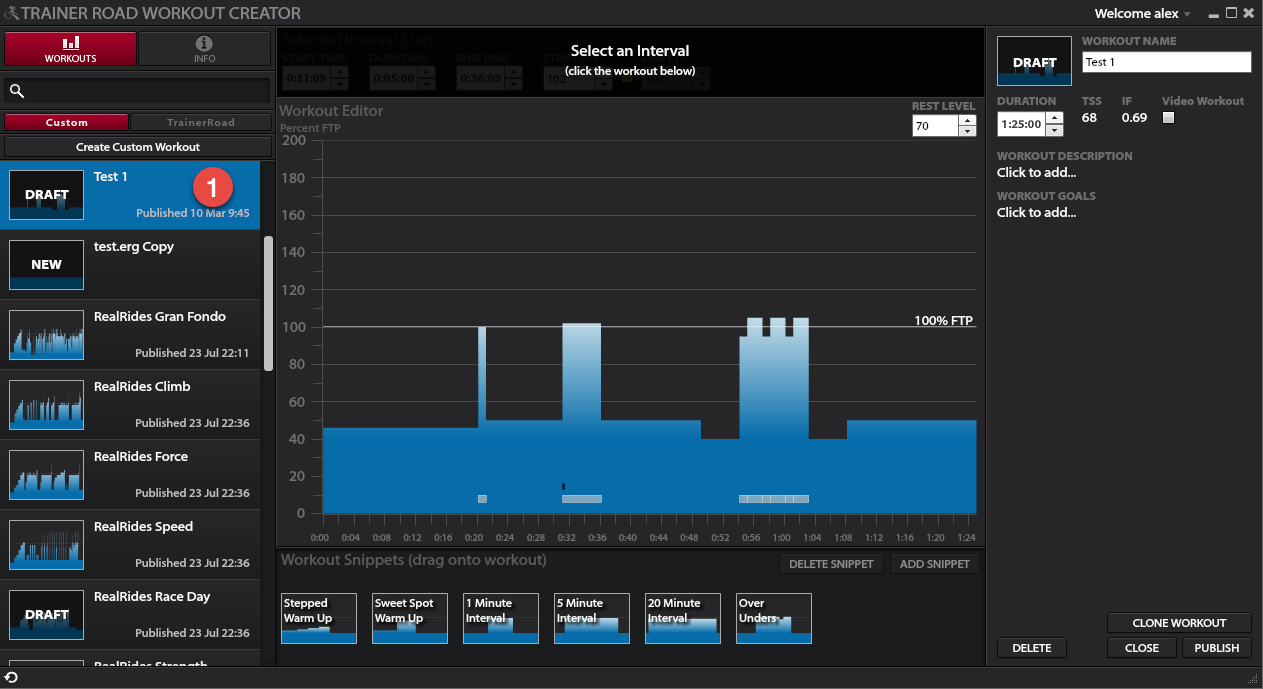The width and height of the screenshot is (1263, 689).
Task: Select the TrainerRoad workouts filter
Action: click(x=201, y=122)
